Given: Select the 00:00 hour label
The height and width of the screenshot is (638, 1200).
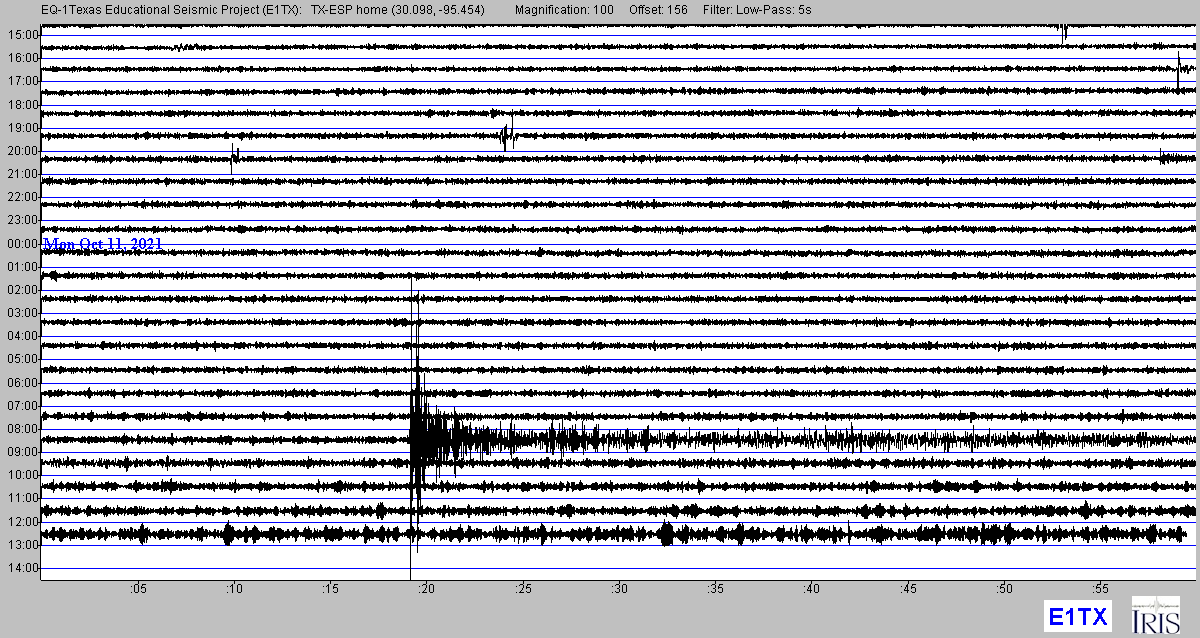Looking at the screenshot, I should click(x=22, y=244).
